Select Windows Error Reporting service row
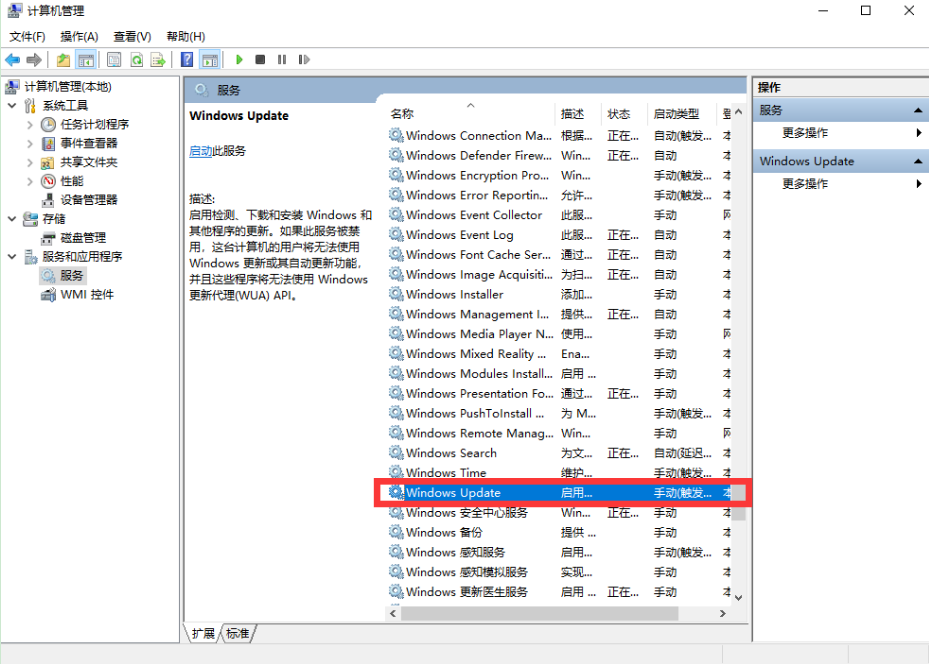Screen dimensions: 929x664 click(x=559, y=195)
